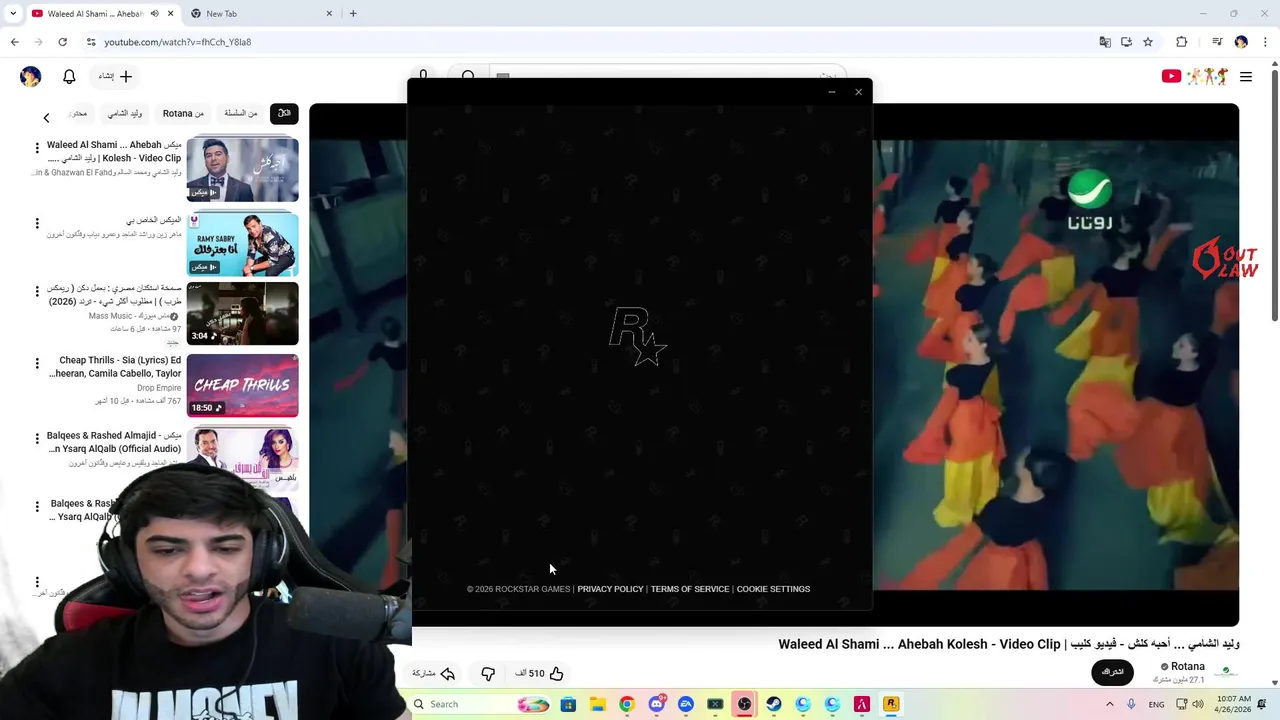Minimize the Rockstar Games Launcher window

point(831,92)
